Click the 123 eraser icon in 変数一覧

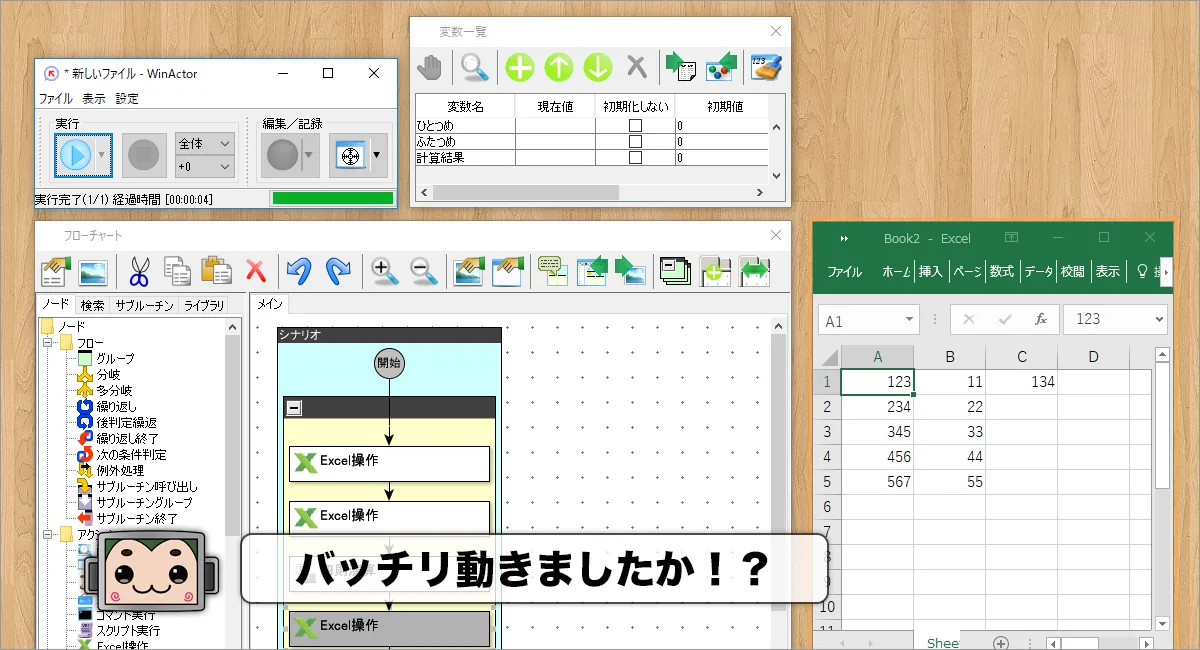(x=765, y=67)
